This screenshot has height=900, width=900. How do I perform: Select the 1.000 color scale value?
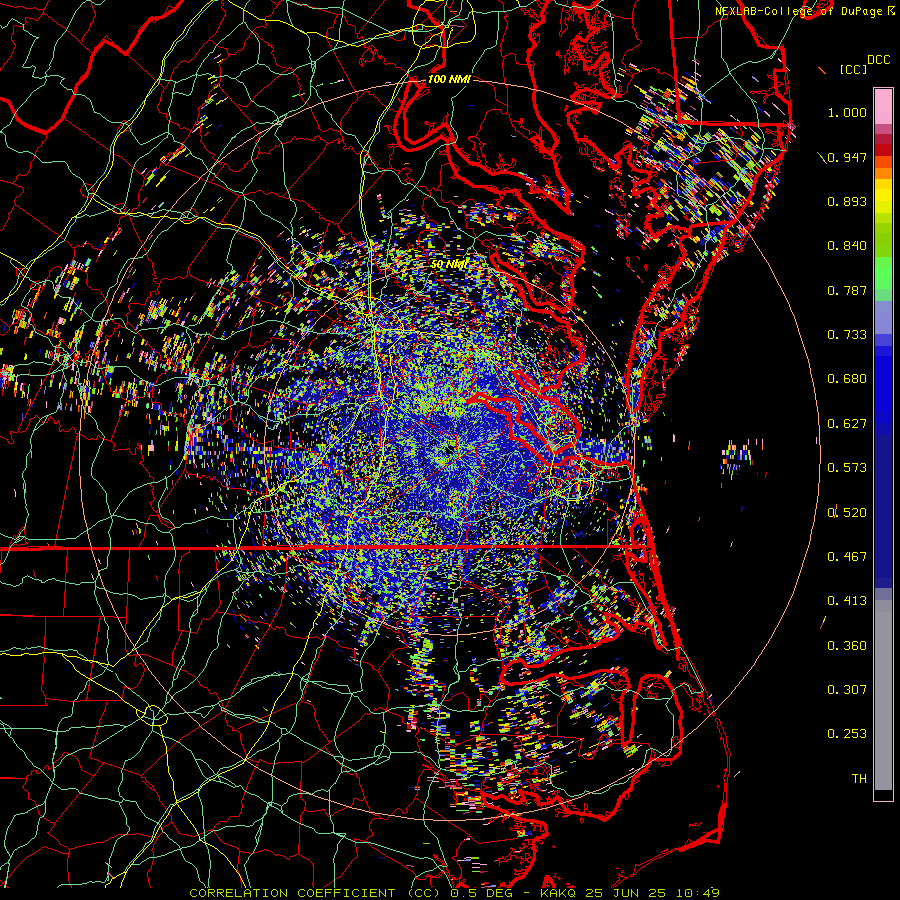[x=847, y=112]
